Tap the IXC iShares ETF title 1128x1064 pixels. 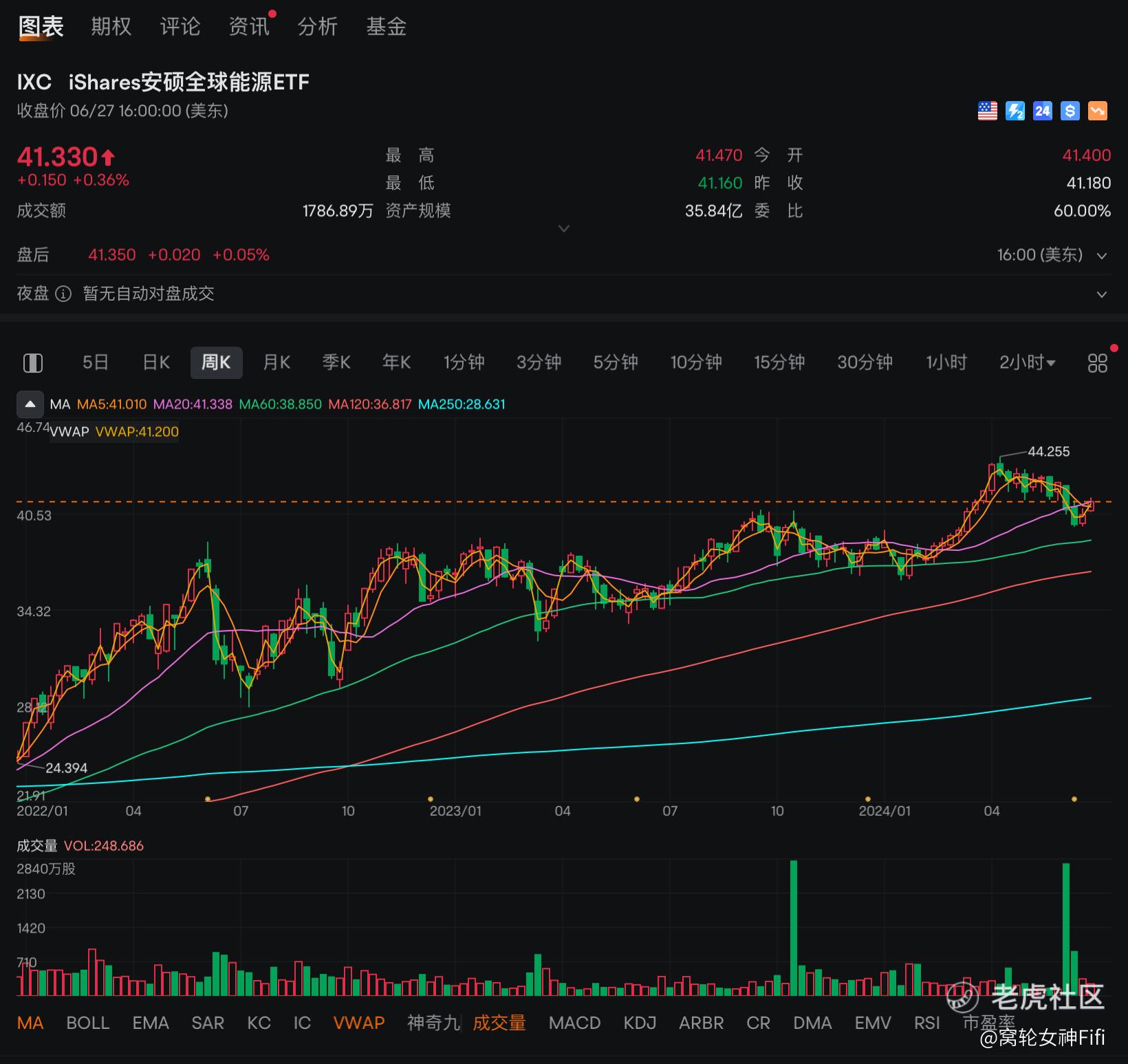pos(163,83)
